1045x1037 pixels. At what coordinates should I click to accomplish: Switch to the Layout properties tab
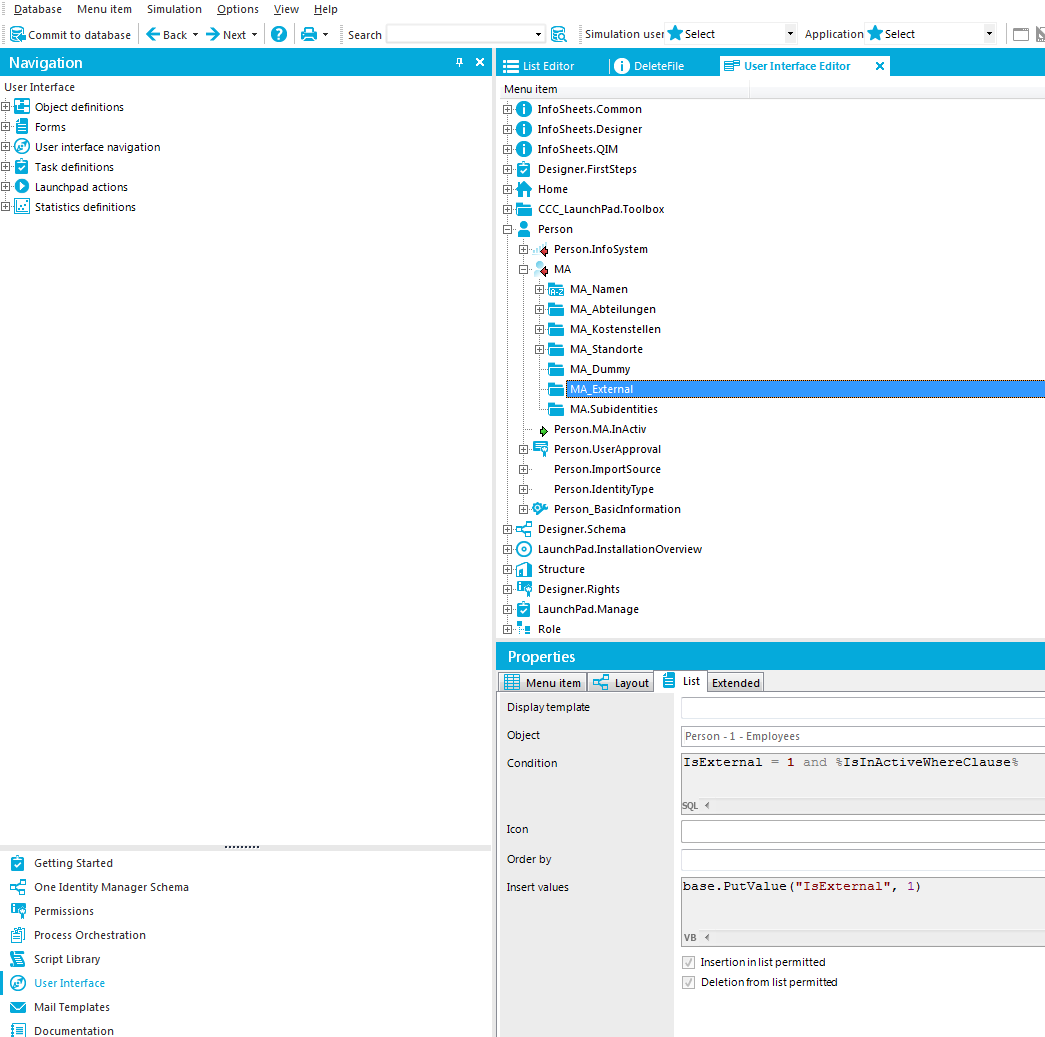point(620,682)
